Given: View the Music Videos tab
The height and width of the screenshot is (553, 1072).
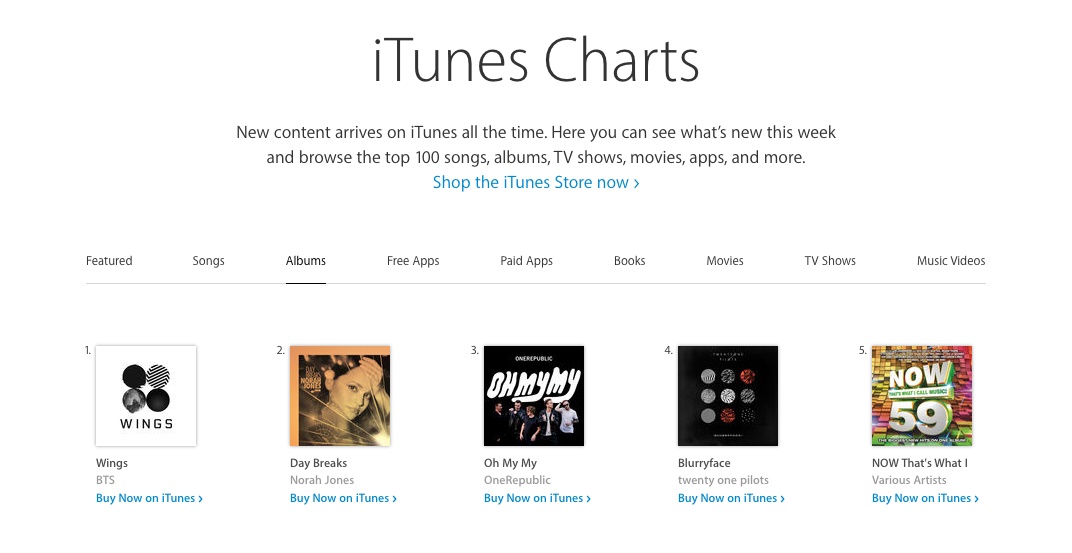Looking at the screenshot, I should [951, 261].
